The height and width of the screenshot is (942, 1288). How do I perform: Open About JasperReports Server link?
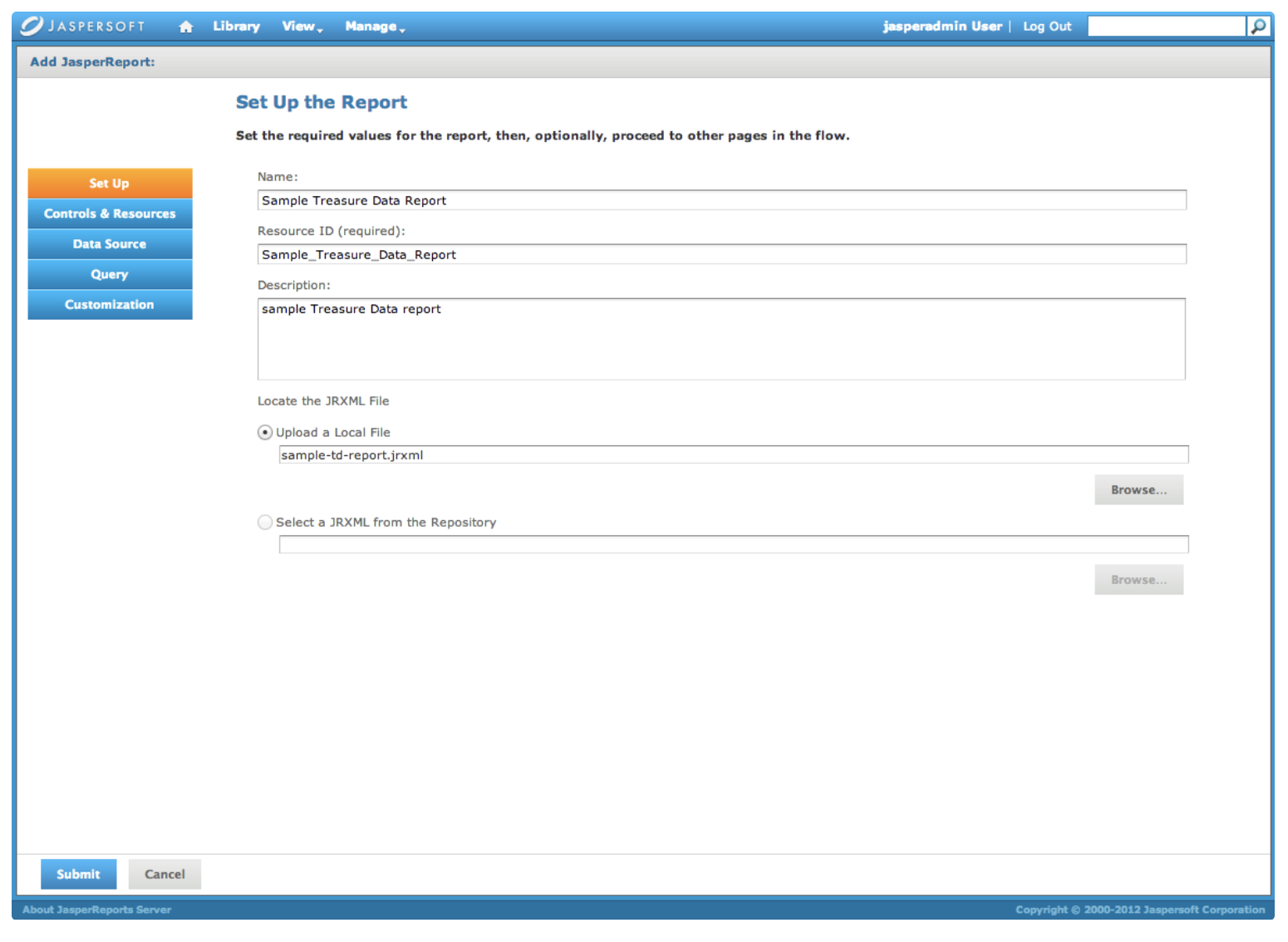(96, 910)
